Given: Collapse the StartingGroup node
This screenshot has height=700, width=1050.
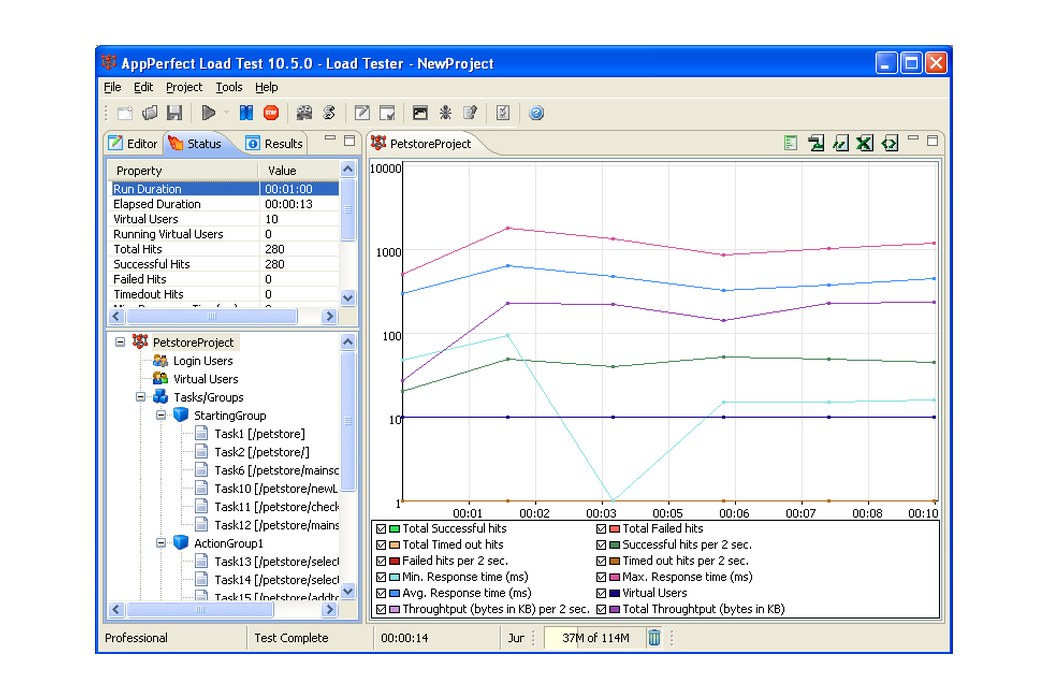Looking at the screenshot, I should [161, 415].
